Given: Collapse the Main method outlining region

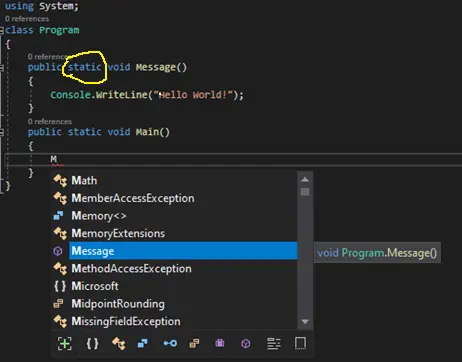Looking at the screenshot, I should 2,132.
